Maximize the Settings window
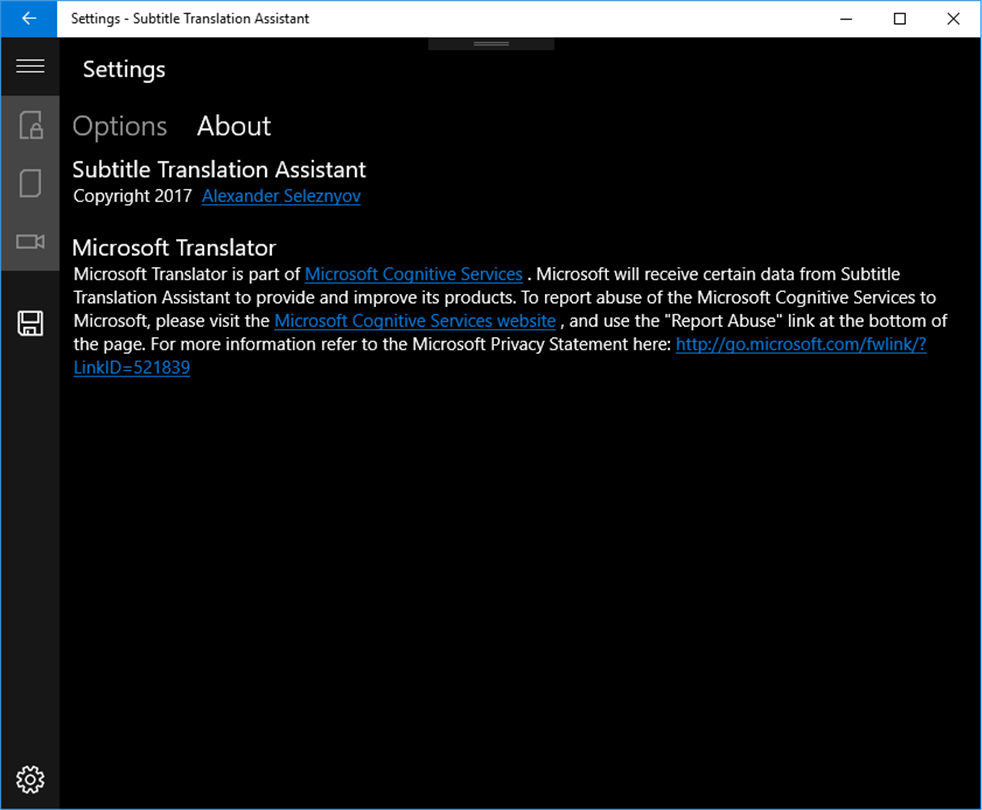Screen dimensions: 982x810 [900, 19]
